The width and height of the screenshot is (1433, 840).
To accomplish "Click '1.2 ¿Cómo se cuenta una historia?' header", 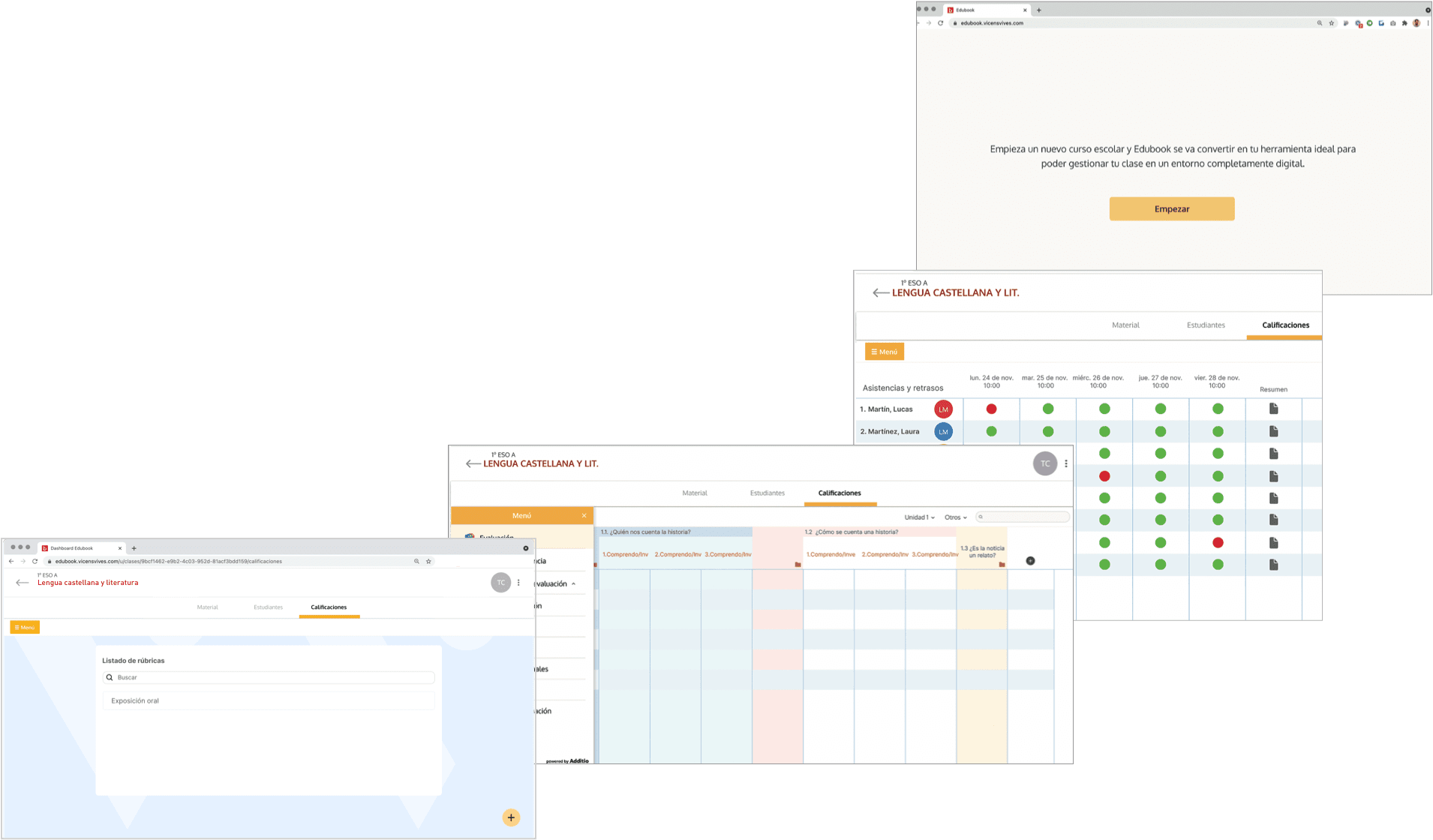I will point(851,532).
